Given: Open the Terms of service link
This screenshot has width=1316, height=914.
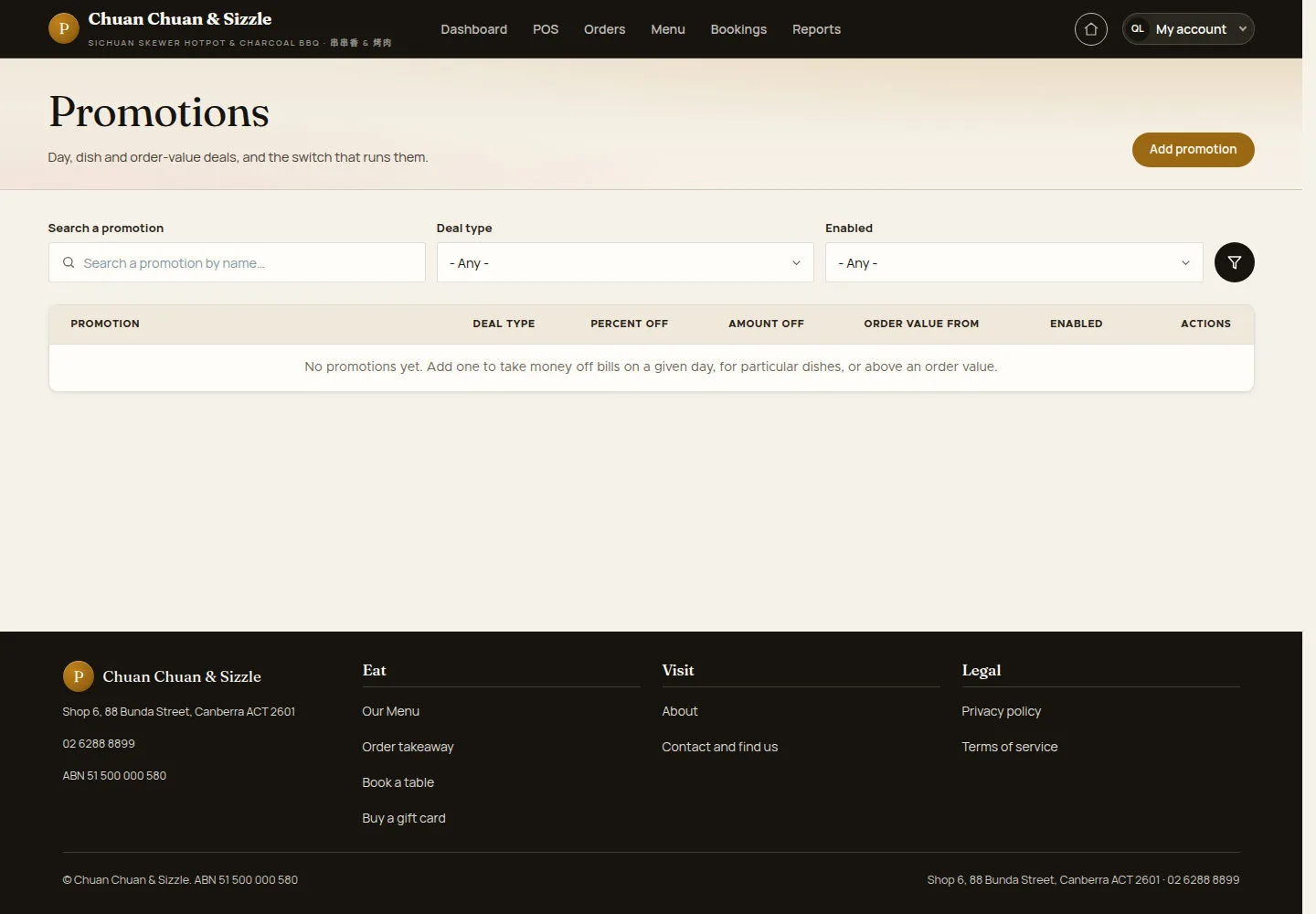Looking at the screenshot, I should 1009,747.
